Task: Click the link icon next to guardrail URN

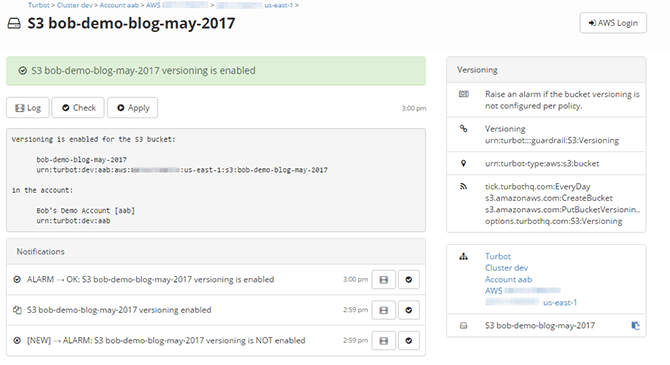Action: pyautogui.click(x=464, y=128)
